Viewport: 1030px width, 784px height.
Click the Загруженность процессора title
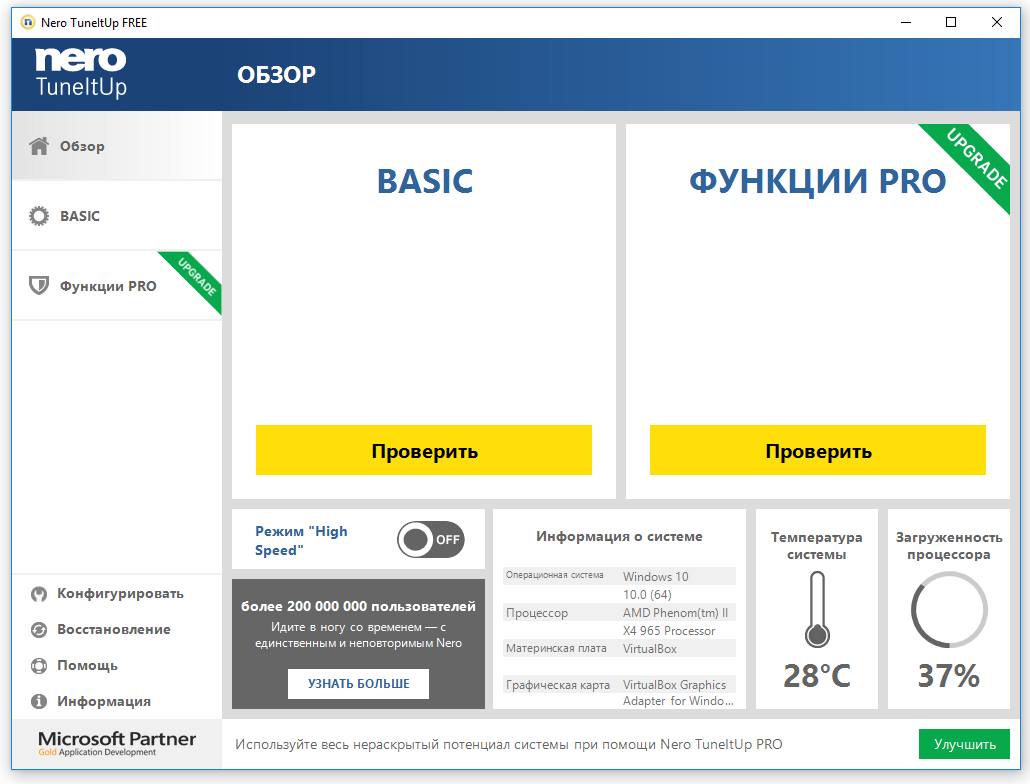click(x=949, y=546)
